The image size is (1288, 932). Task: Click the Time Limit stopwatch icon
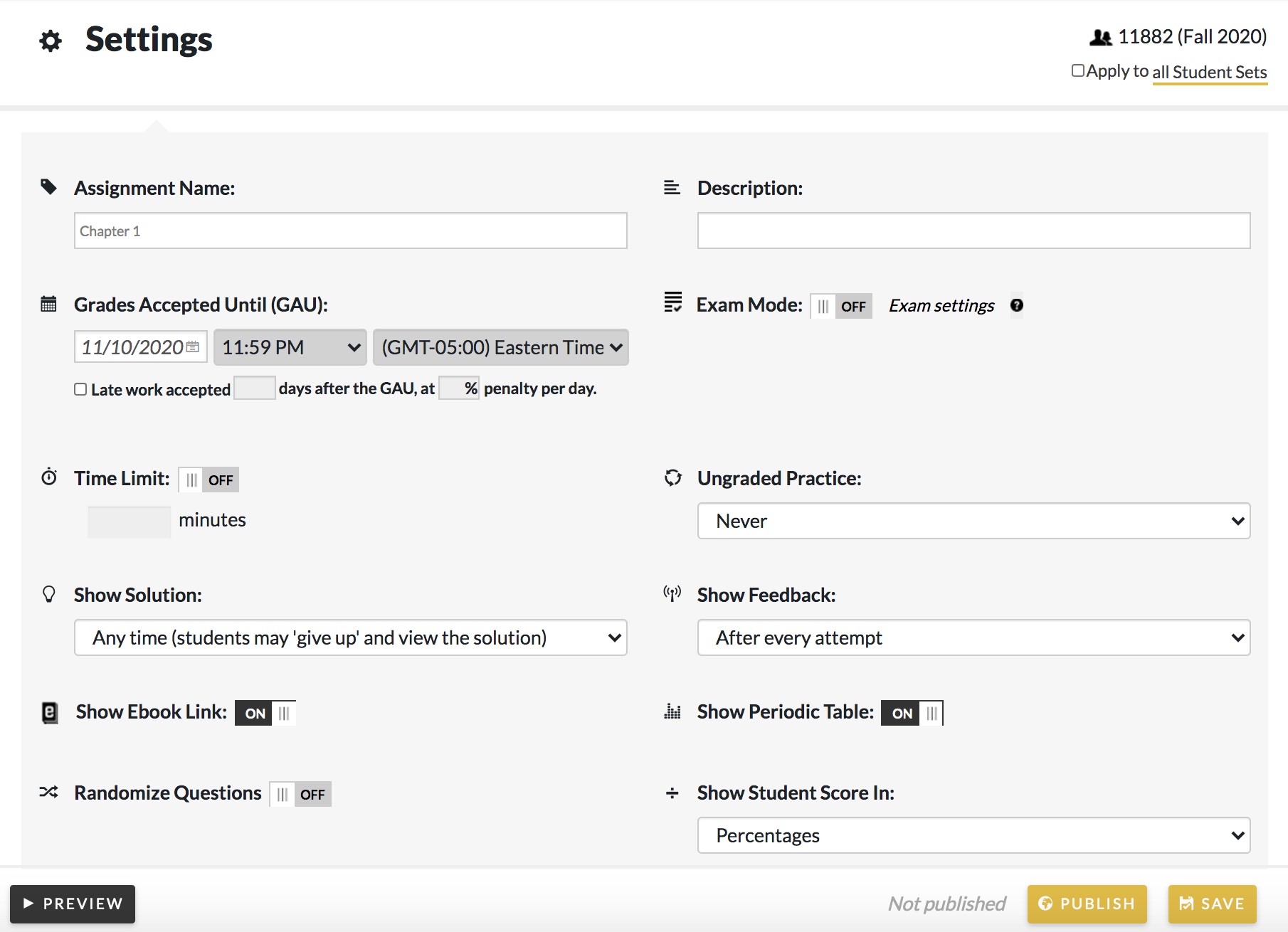(x=49, y=477)
